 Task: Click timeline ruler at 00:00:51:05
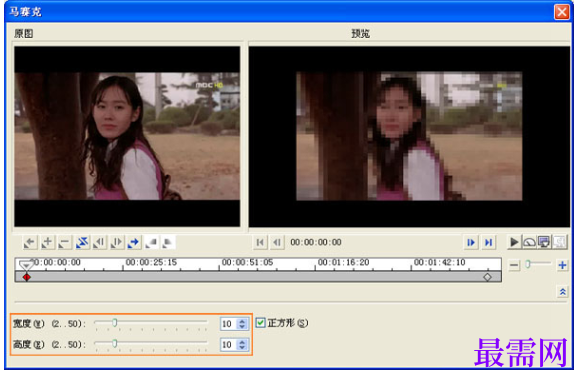[x=247, y=262]
